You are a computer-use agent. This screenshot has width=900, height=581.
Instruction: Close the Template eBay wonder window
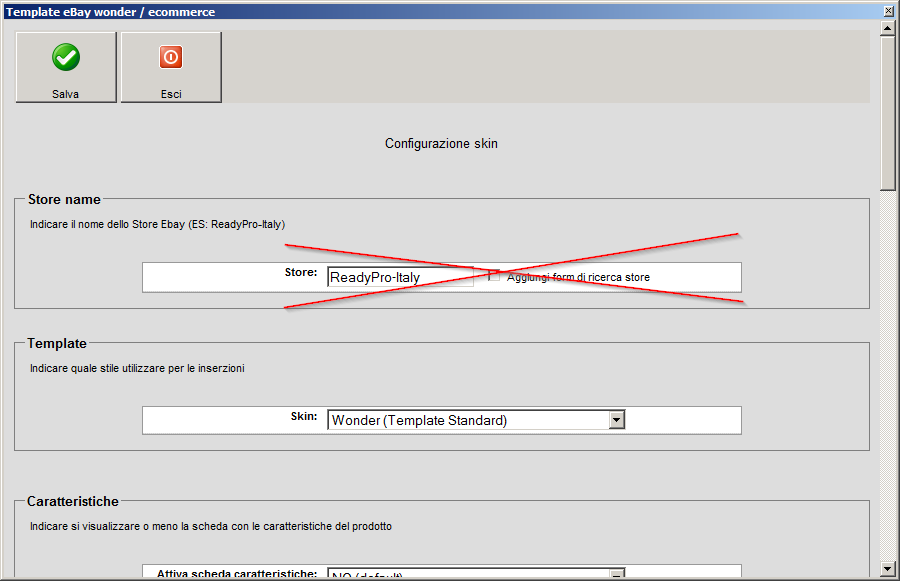889,11
